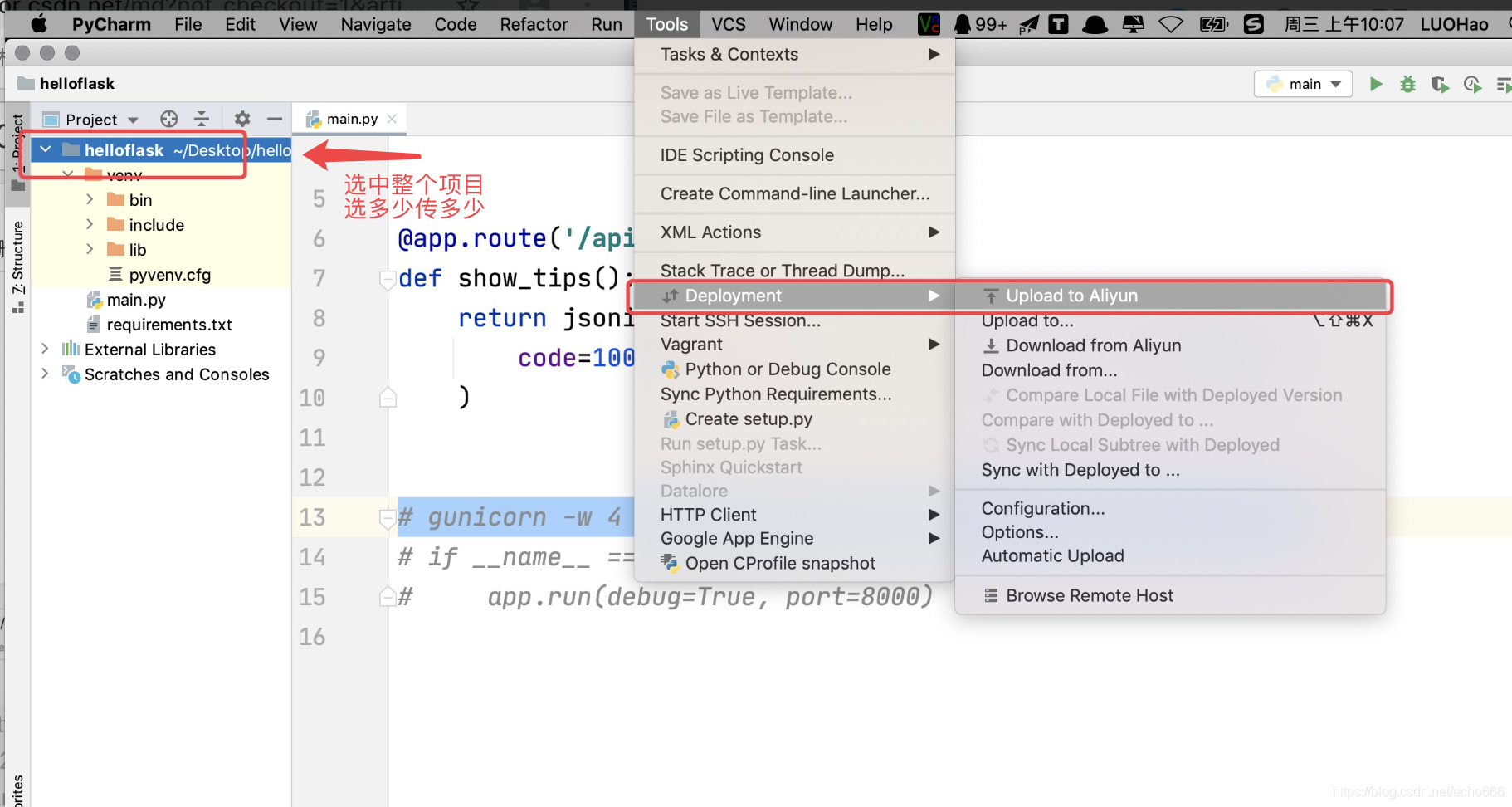This screenshot has height=807, width=1512.
Task: Click the paper plane icon in menu bar
Action: tap(1028, 24)
